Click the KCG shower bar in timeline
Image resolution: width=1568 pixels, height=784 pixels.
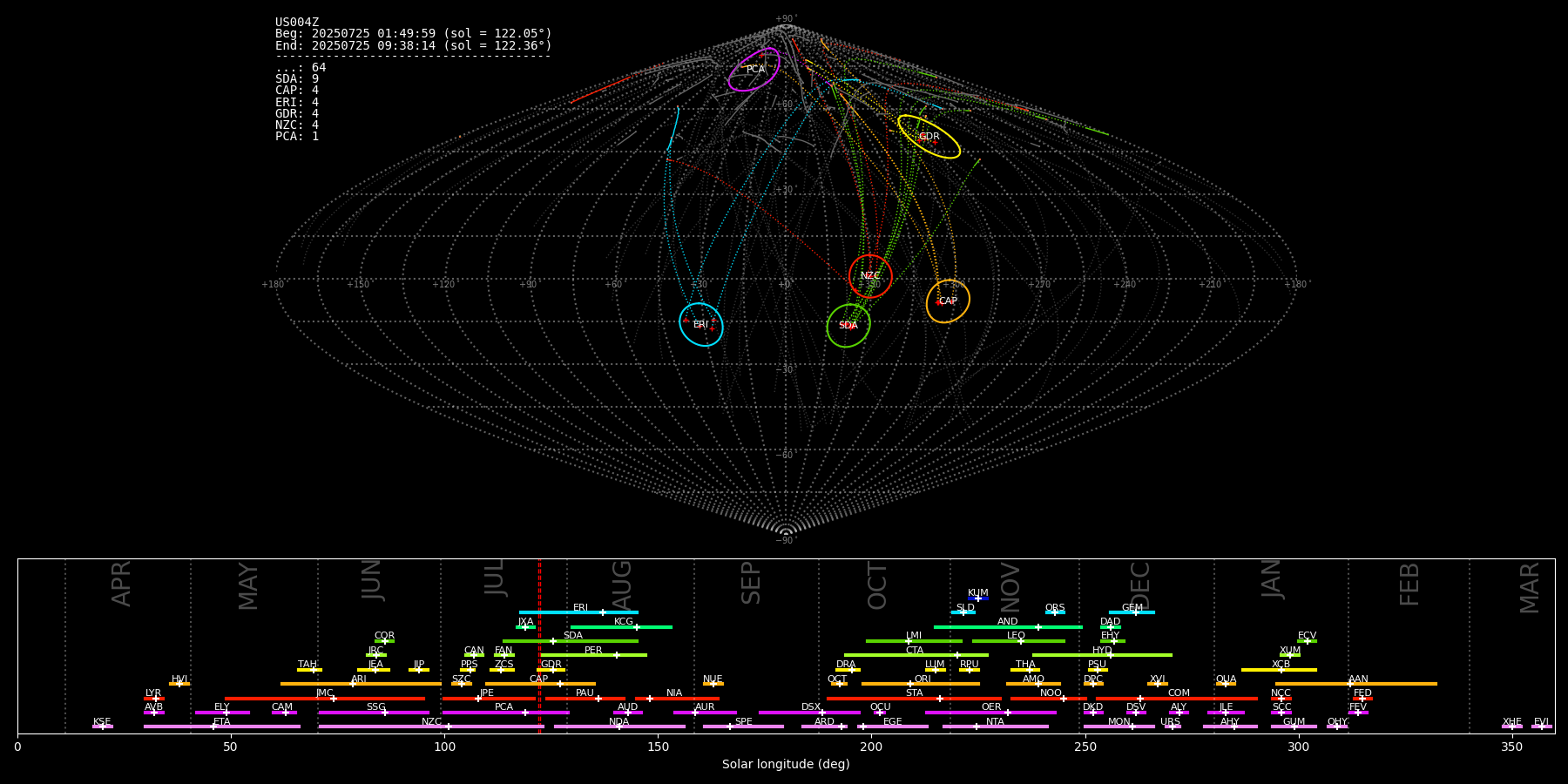click(x=621, y=627)
